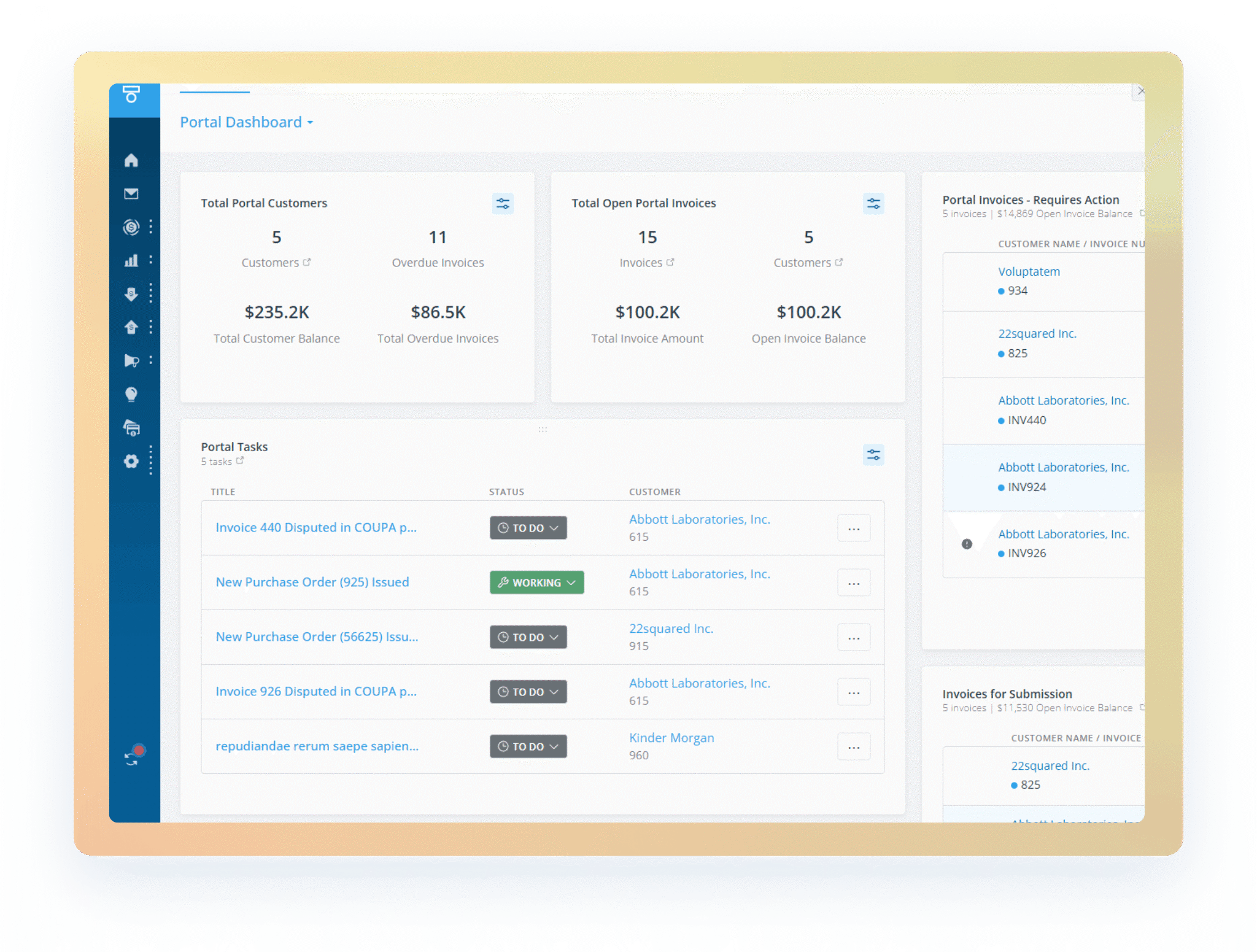The height and width of the screenshot is (952, 1257).
Task: Open WORKING status dropdown for Purchase Order 925
Action: tap(536, 582)
